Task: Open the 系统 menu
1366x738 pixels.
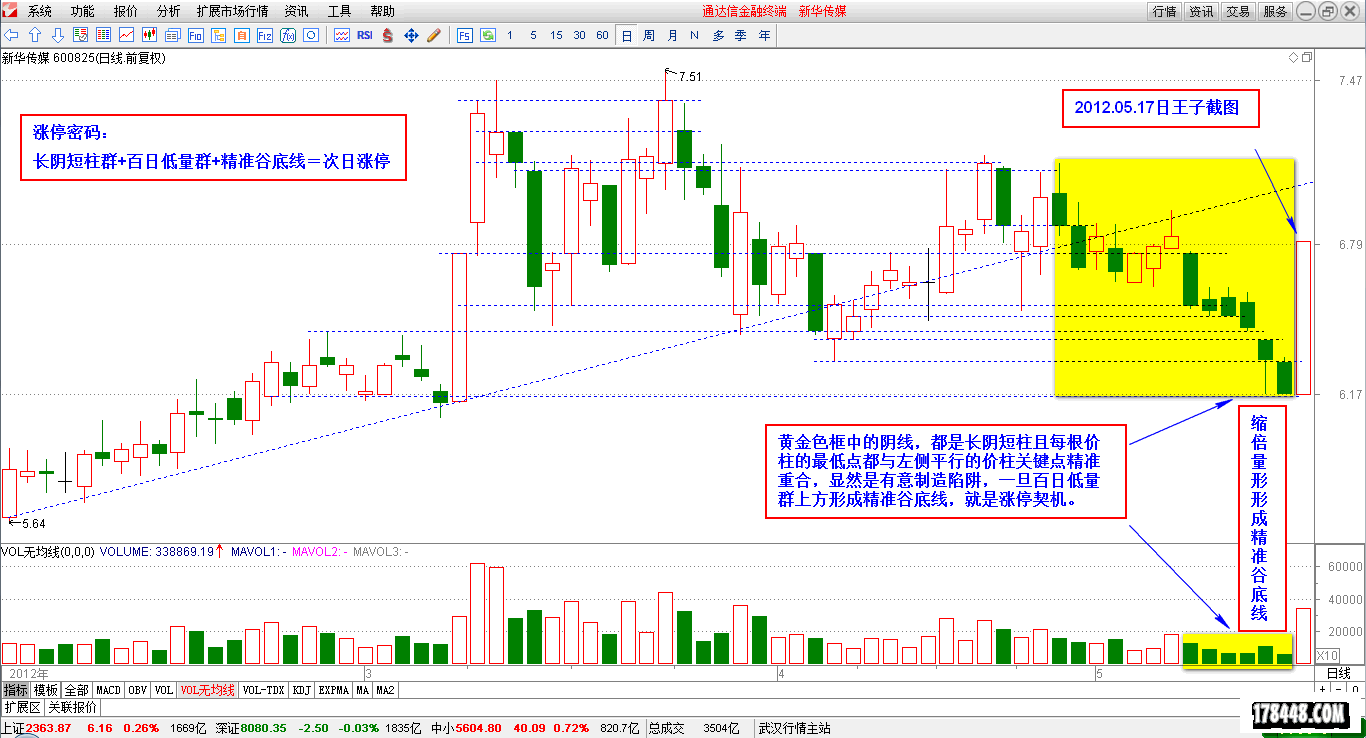Action: point(39,11)
